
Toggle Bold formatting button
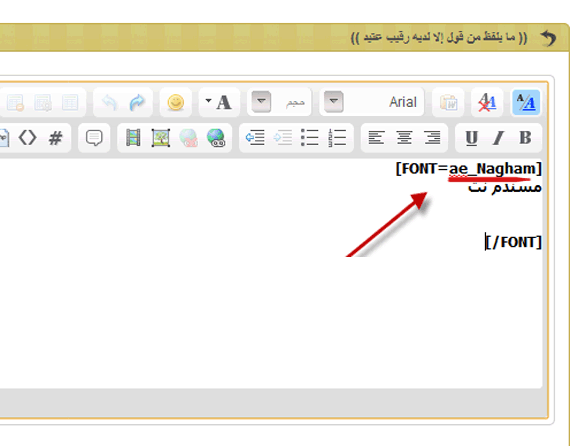tap(525, 138)
